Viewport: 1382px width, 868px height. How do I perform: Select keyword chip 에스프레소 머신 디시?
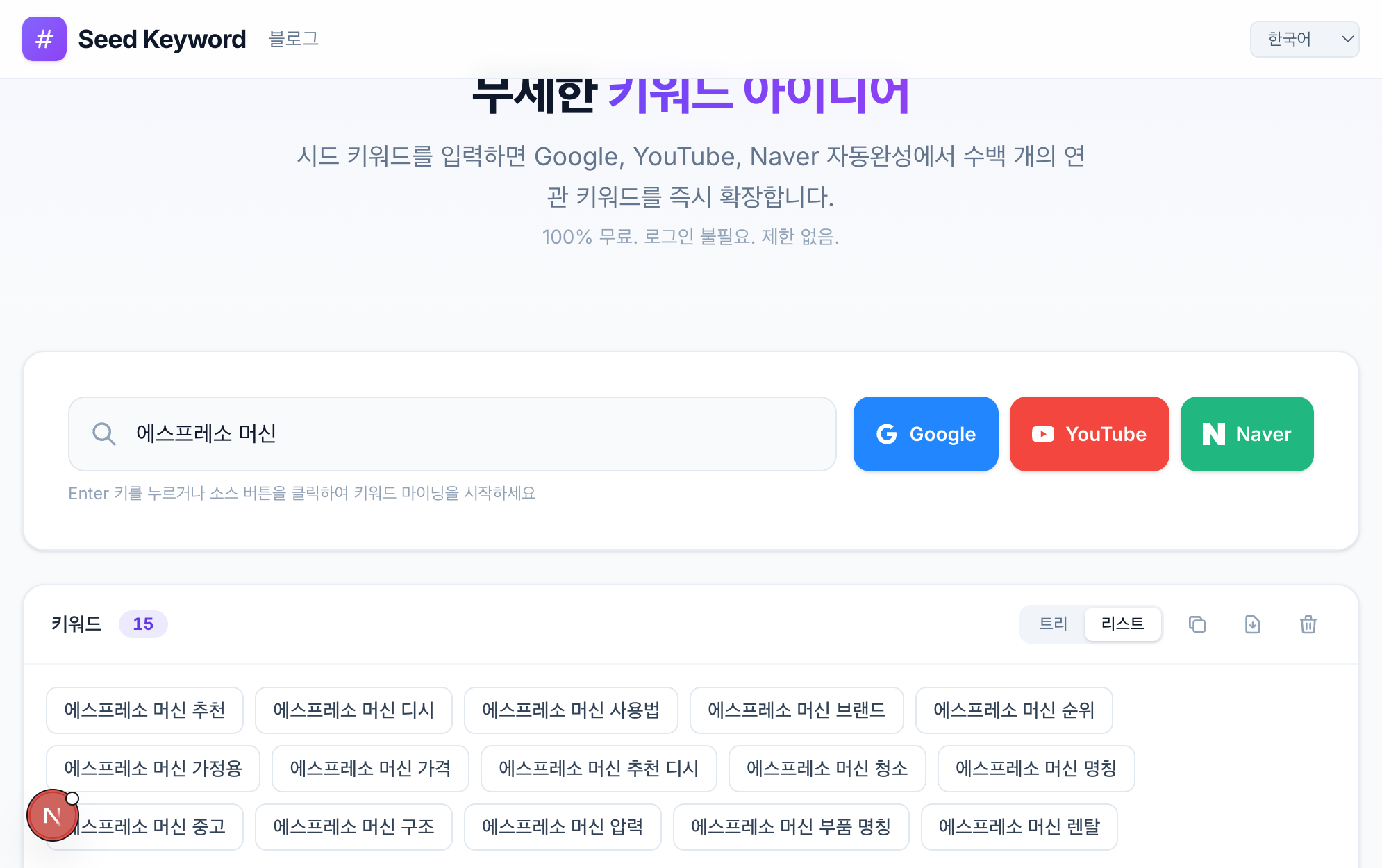click(353, 710)
